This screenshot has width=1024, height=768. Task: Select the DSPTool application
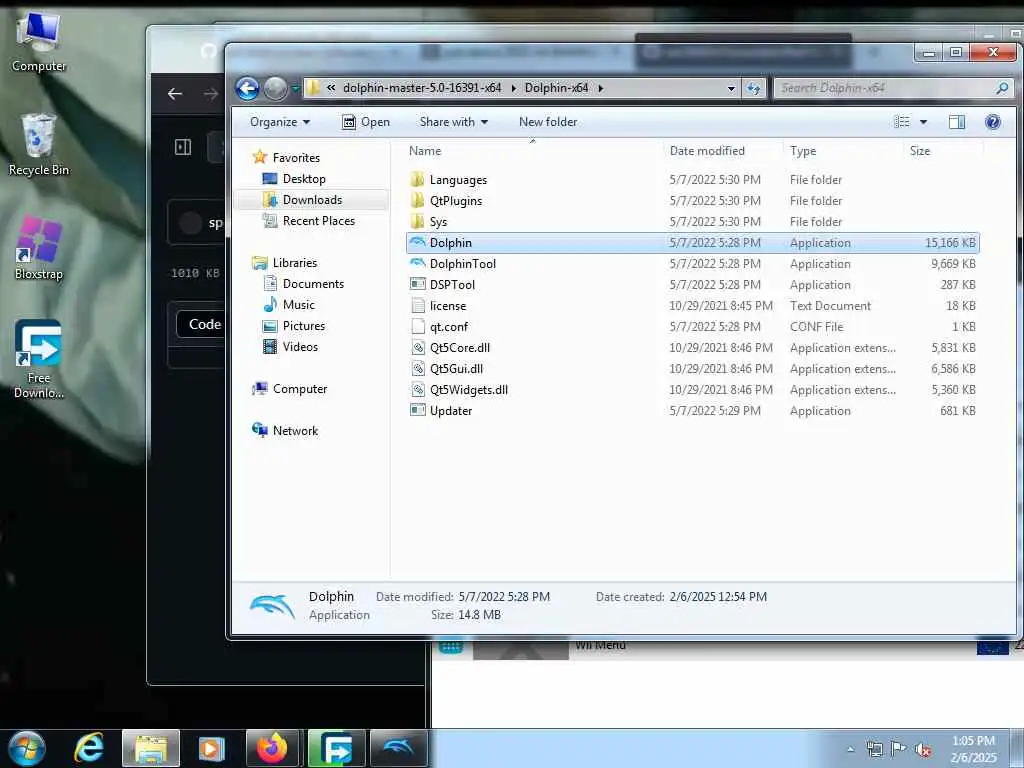coord(452,285)
